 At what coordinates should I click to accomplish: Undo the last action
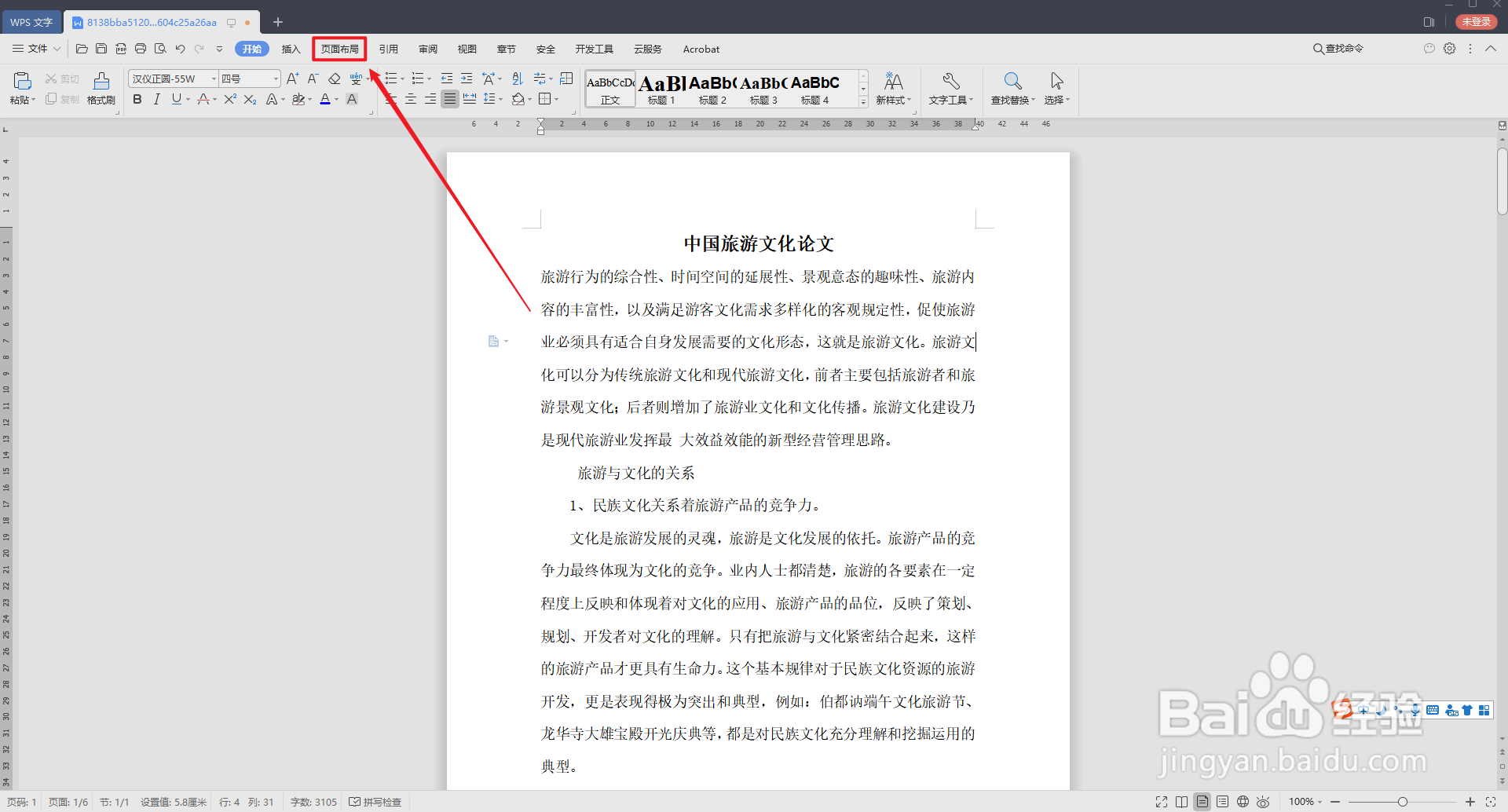(180, 49)
